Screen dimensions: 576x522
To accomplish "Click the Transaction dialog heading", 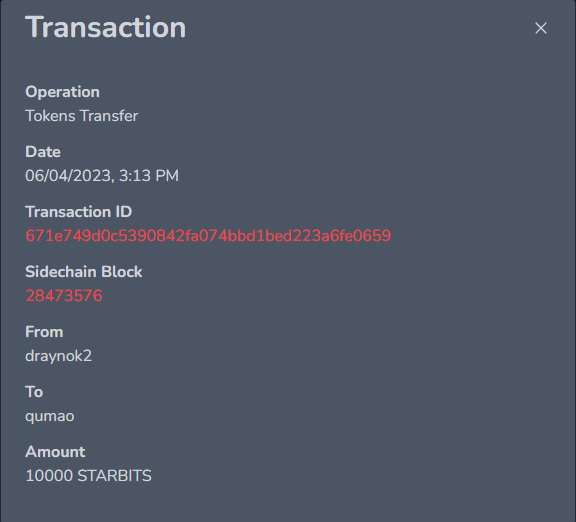I will tap(106, 27).
